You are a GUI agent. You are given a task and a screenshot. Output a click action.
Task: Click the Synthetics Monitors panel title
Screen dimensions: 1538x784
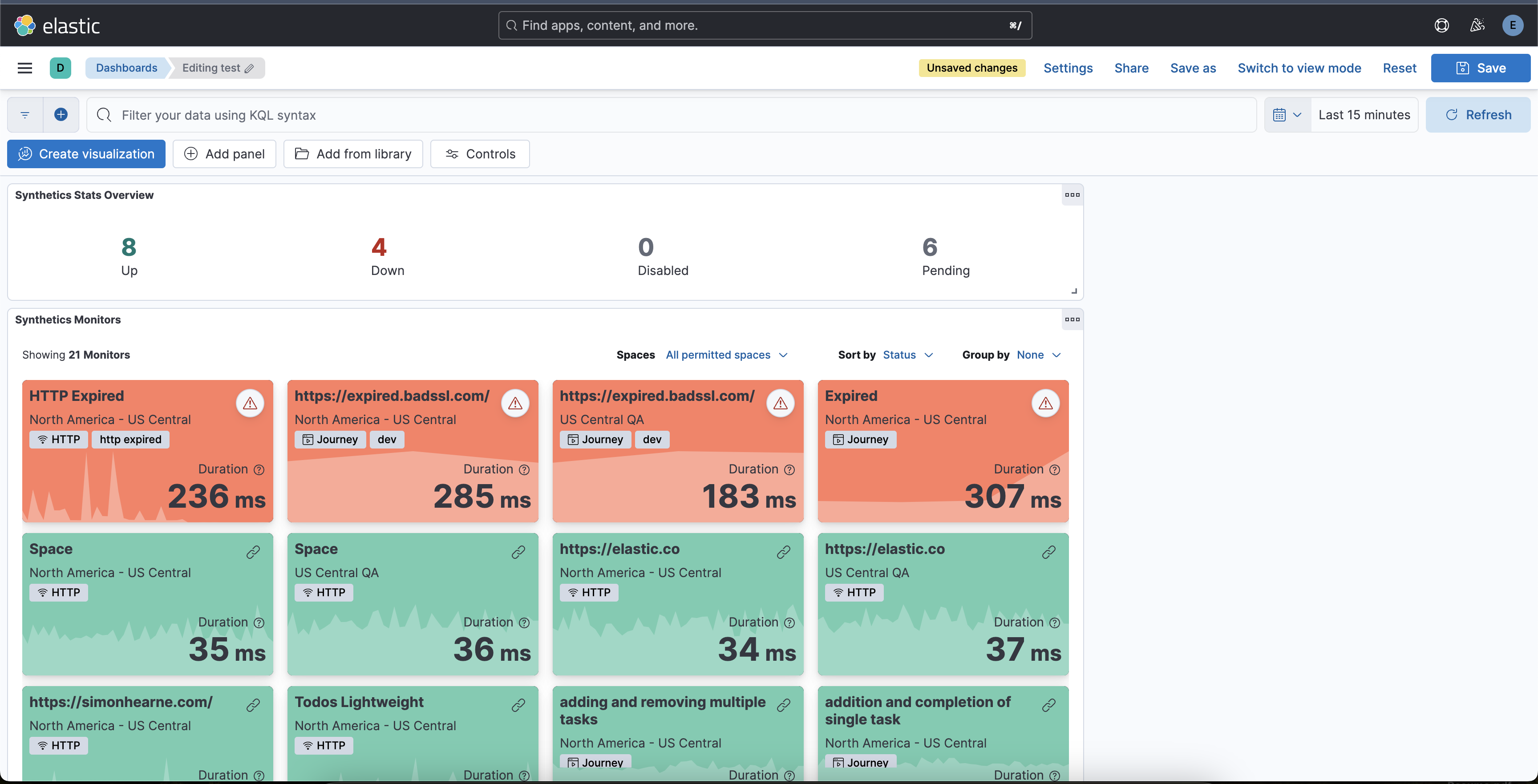pyautogui.click(x=68, y=319)
